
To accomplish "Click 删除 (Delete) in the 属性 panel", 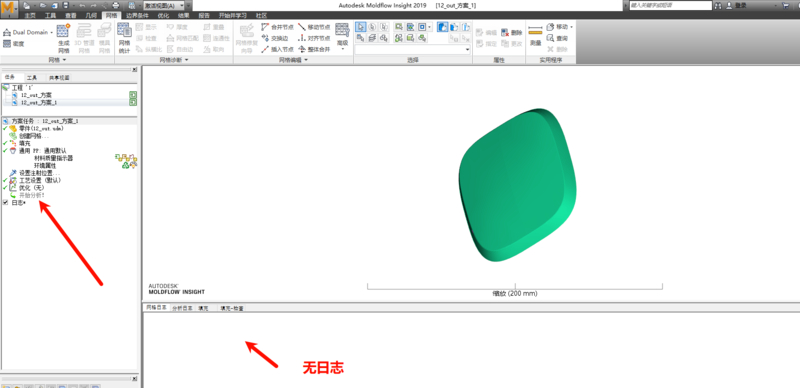I will point(512,33).
